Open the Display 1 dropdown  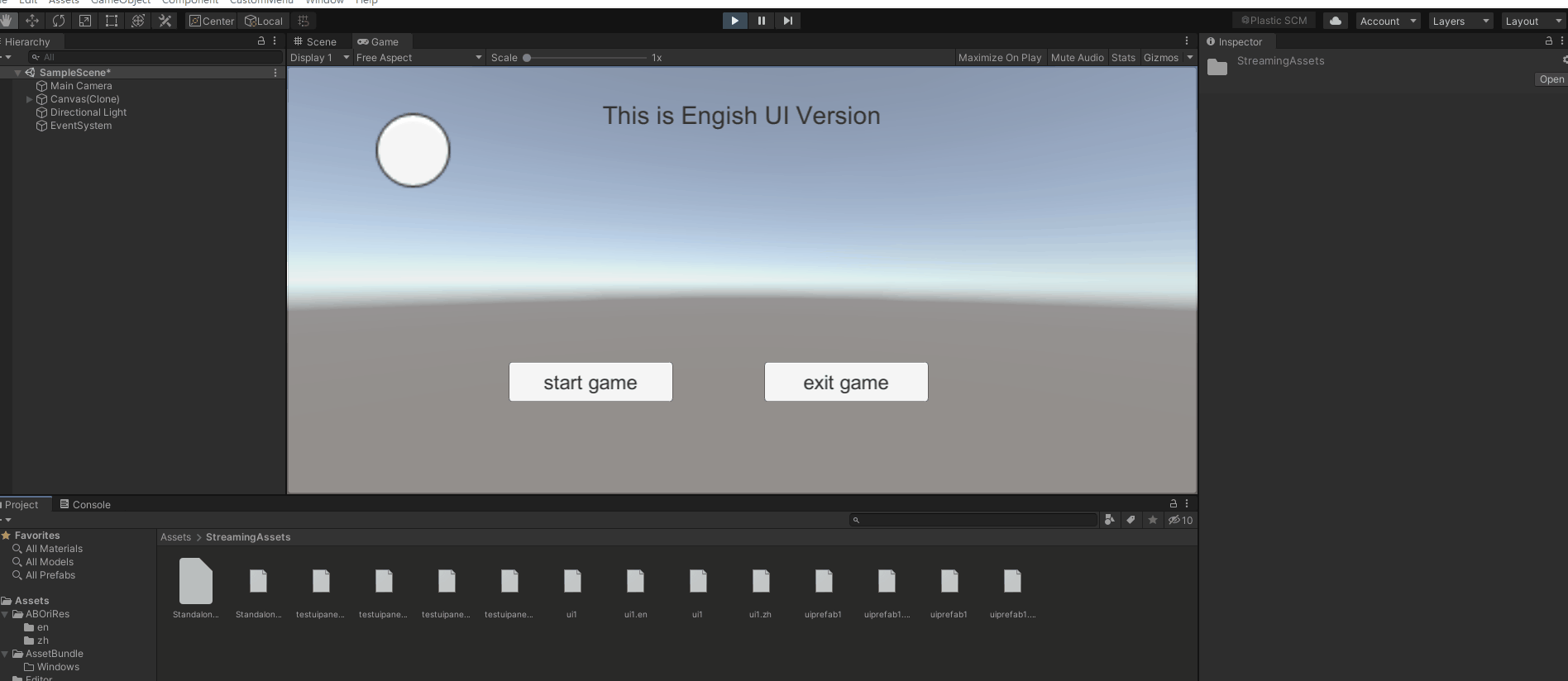320,58
